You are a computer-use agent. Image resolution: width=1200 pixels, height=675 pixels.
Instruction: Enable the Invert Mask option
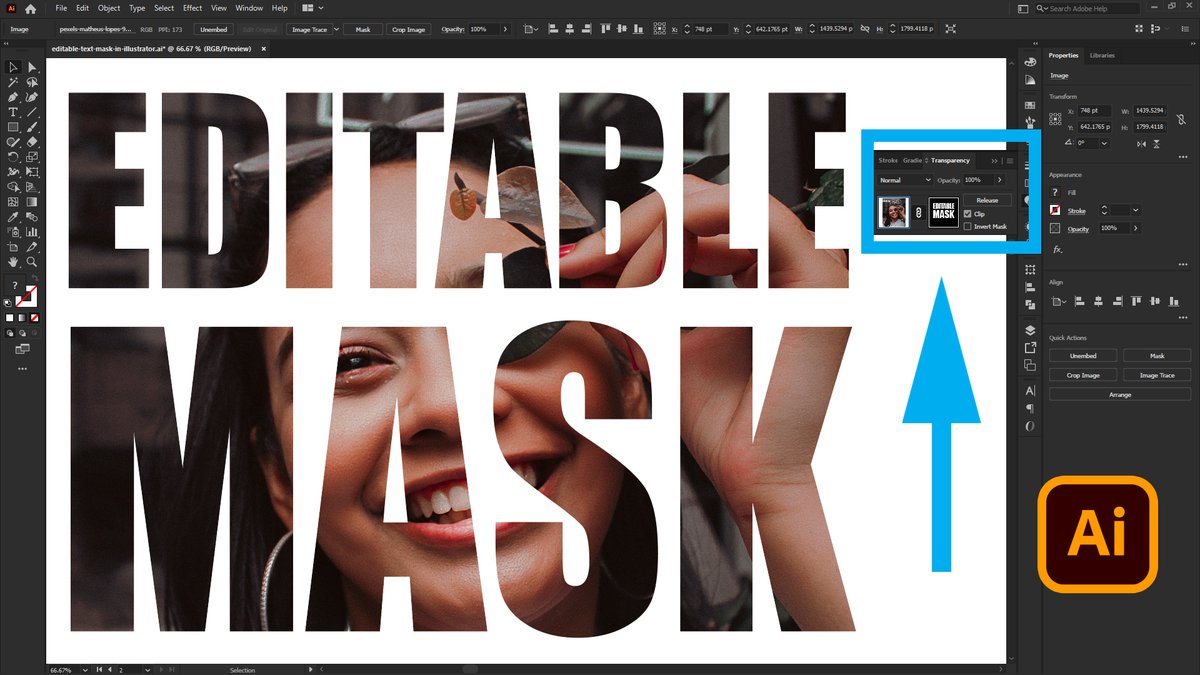click(967, 226)
